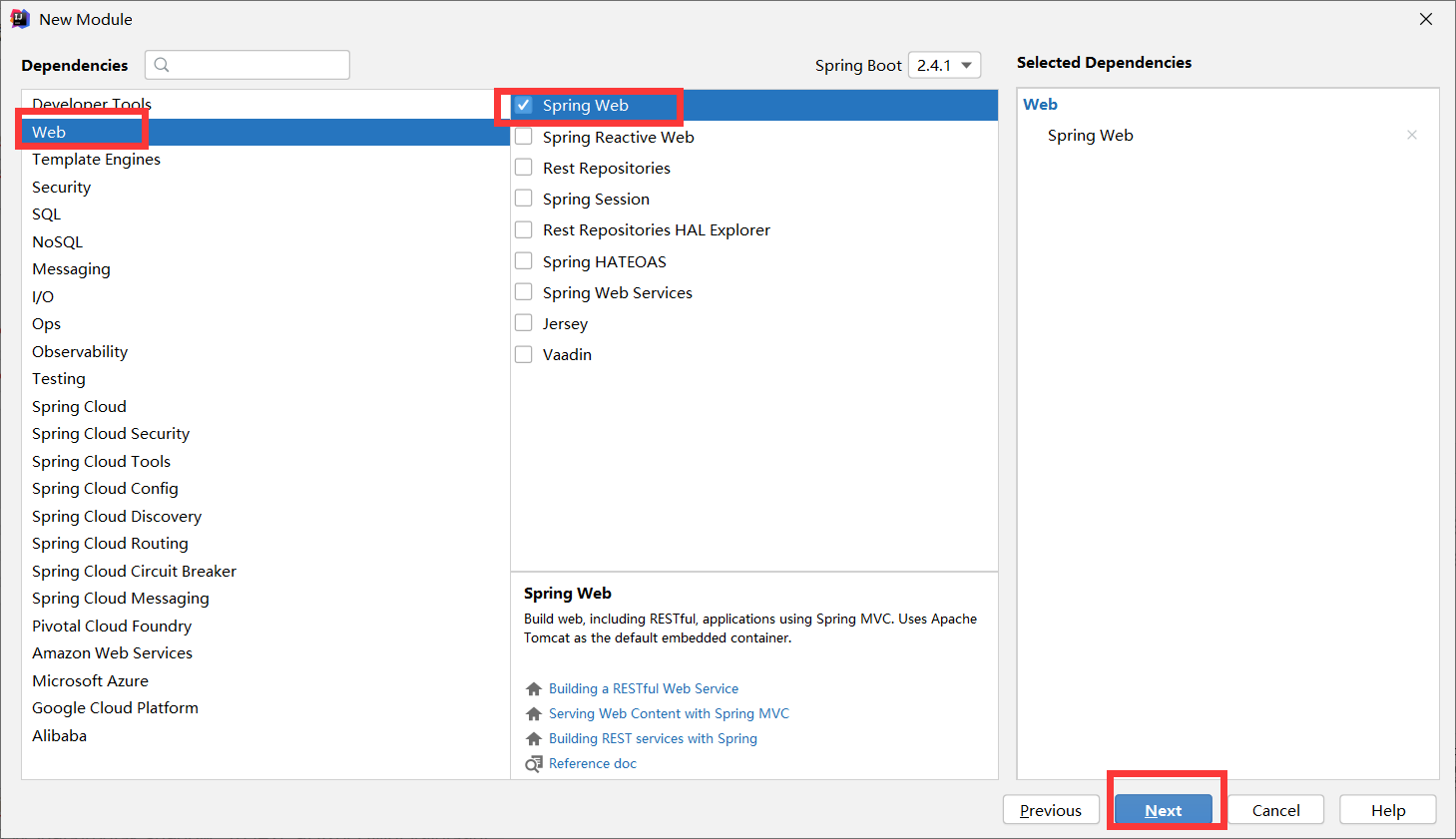Open Help for the dialog
The width and height of the screenshot is (1456, 839).
(x=1388, y=810)
